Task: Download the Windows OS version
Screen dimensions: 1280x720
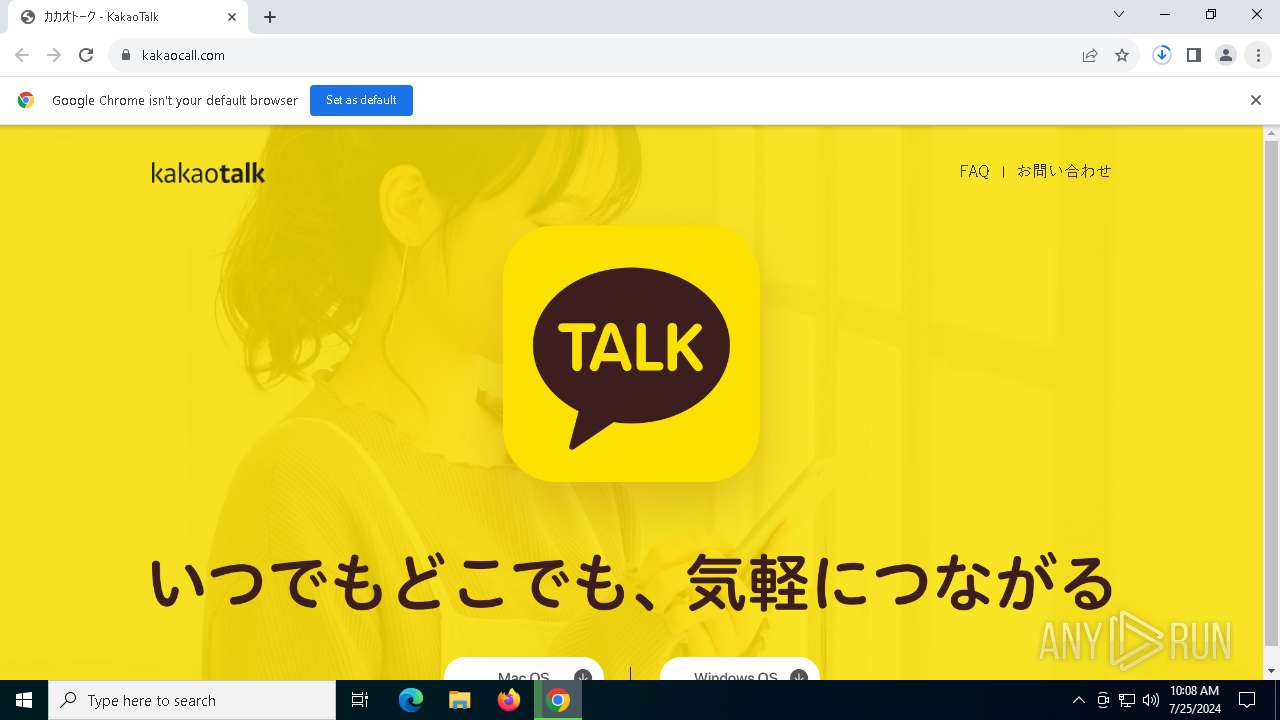Action: pyautogui.click(x=740, y=669)
